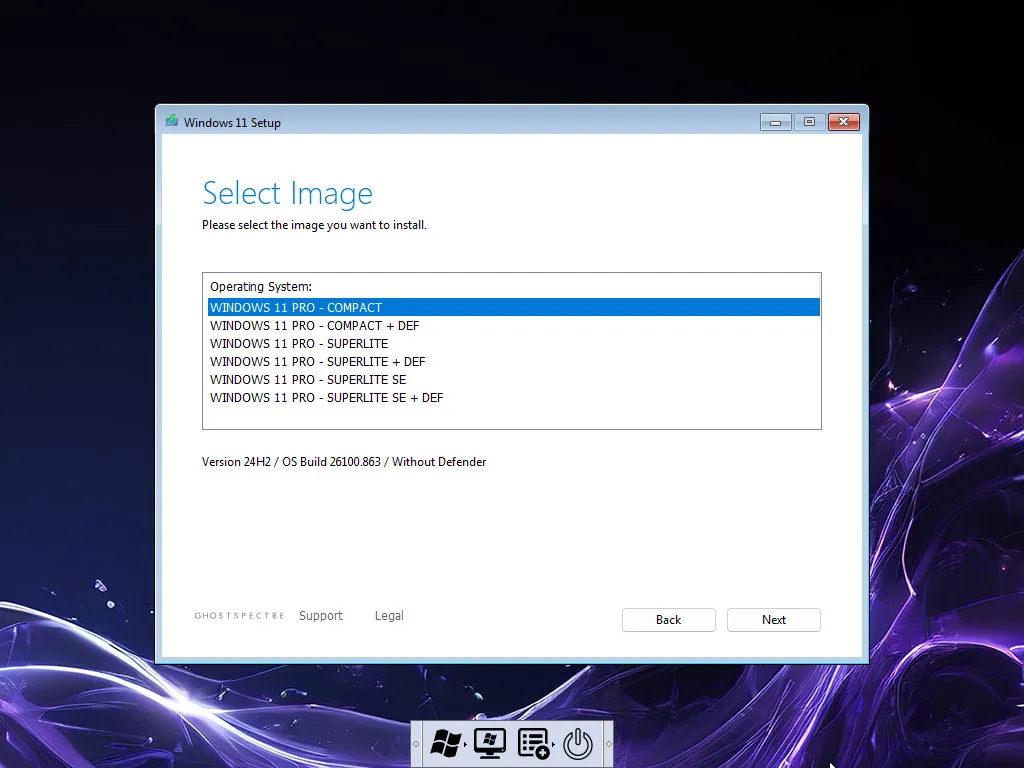
Task: Maximize the Windows 11 Setup window
Action: pyautogui.click(x=810, y=122)
